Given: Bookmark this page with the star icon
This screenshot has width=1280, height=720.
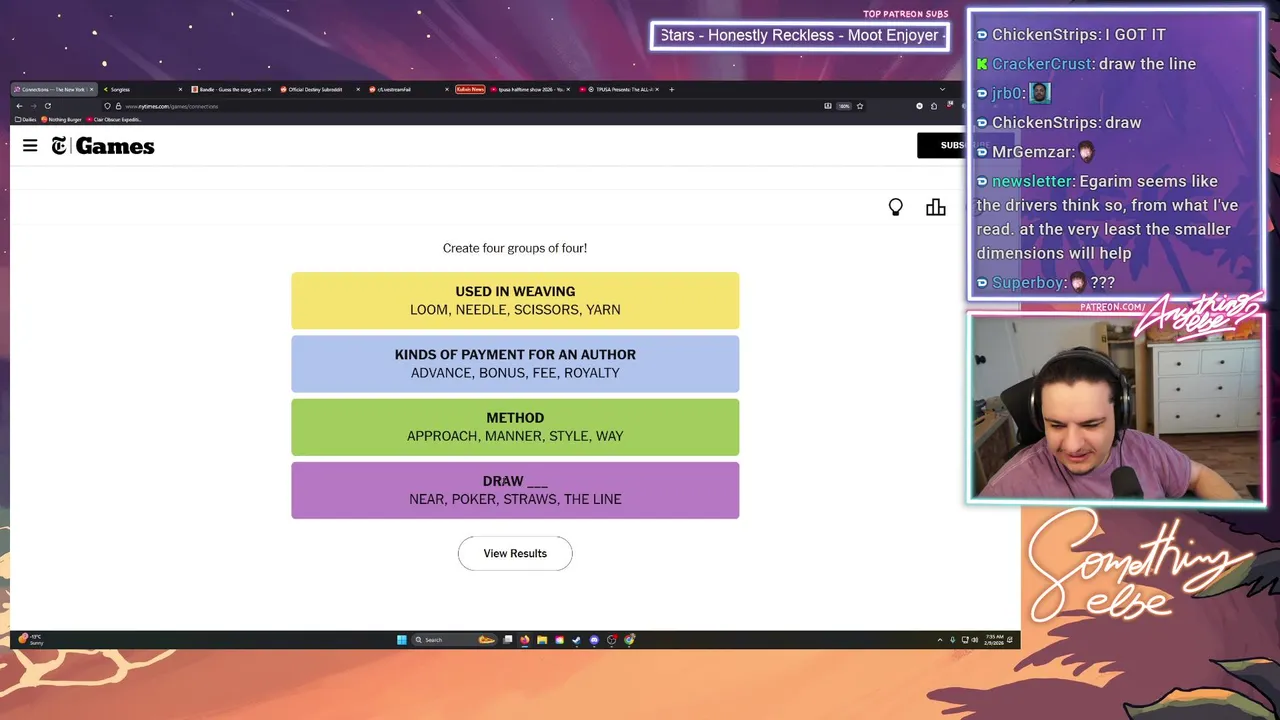Looking at the screenshot, I should 860,106.
